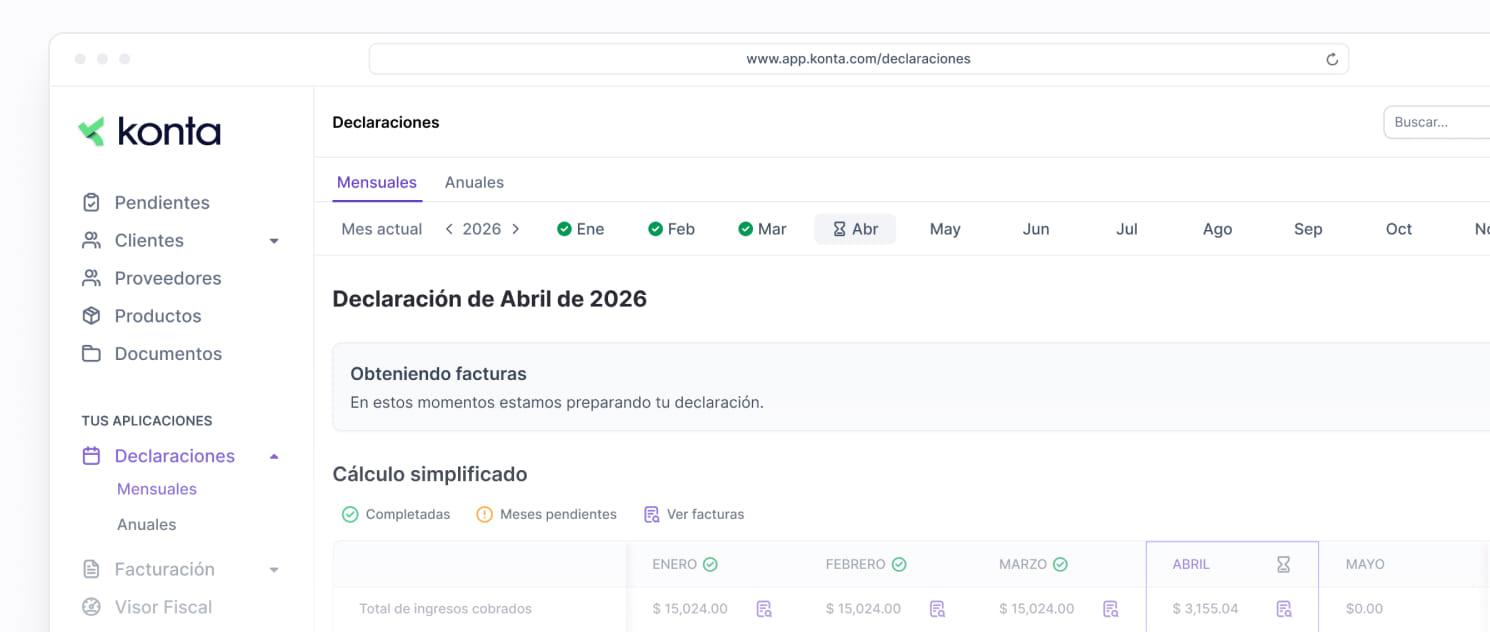The height and width of the screenshot is (632, 1490).
Task: Select the Mar month tab
Action: 762,229
